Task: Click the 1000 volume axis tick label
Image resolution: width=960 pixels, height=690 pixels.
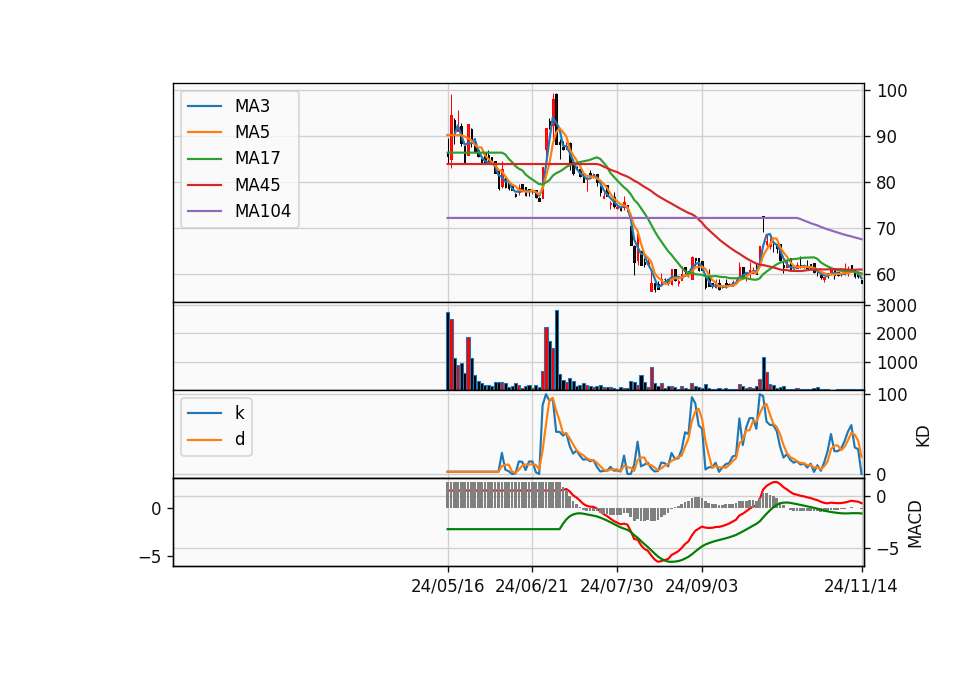Action: [x=897, y=363]
